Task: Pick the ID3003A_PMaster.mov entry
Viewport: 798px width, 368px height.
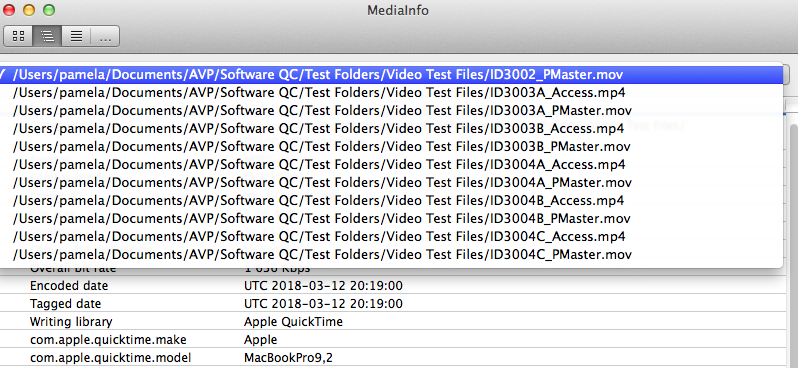Action: coord(391,111)
